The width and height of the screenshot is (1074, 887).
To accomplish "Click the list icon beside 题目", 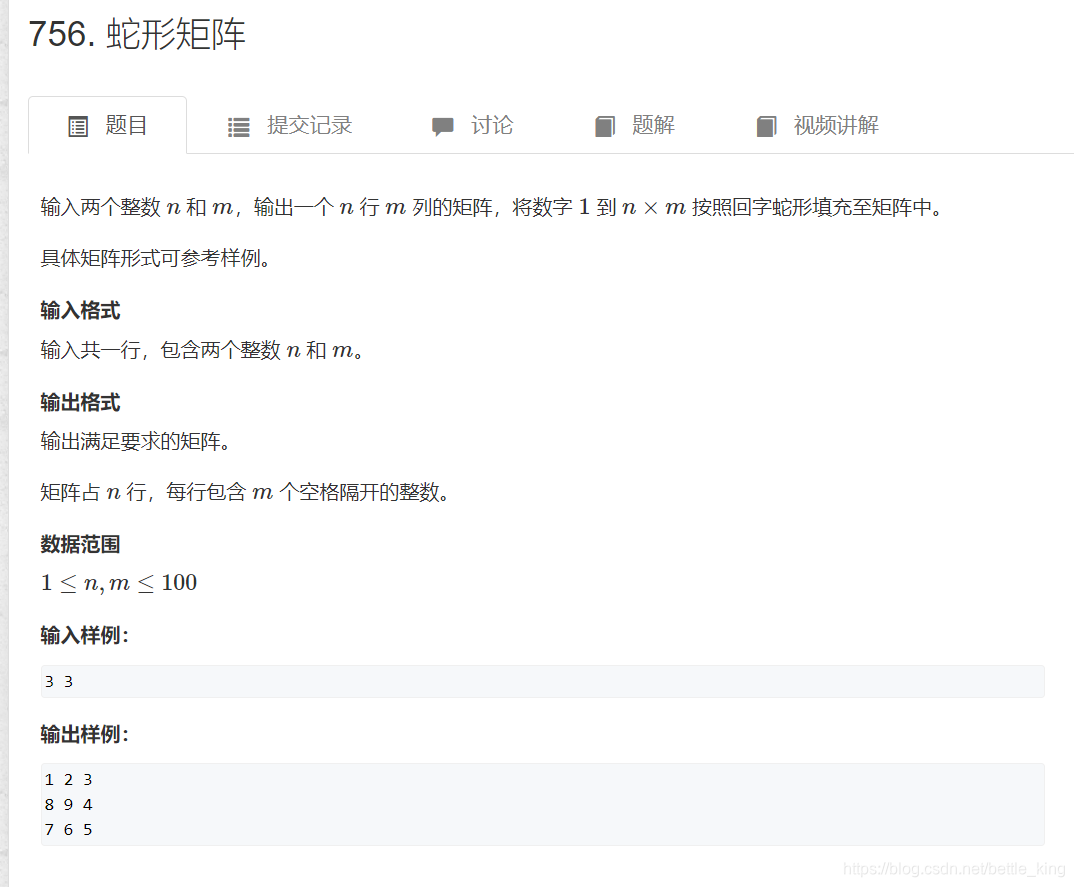I will click(x=78, y=127).
